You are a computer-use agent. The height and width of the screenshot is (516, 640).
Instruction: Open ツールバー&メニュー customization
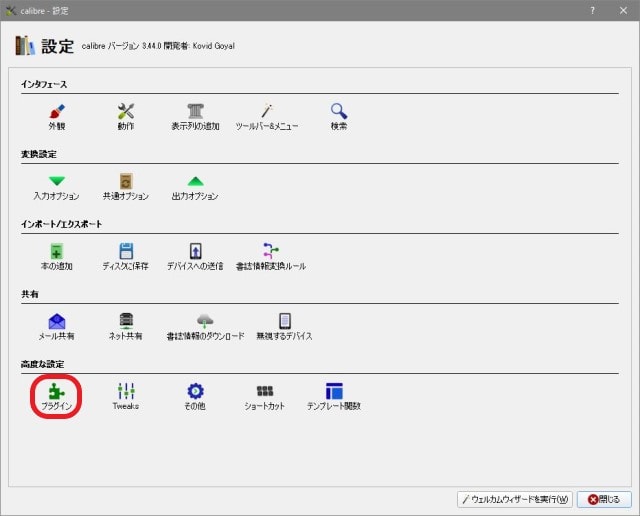267,117
